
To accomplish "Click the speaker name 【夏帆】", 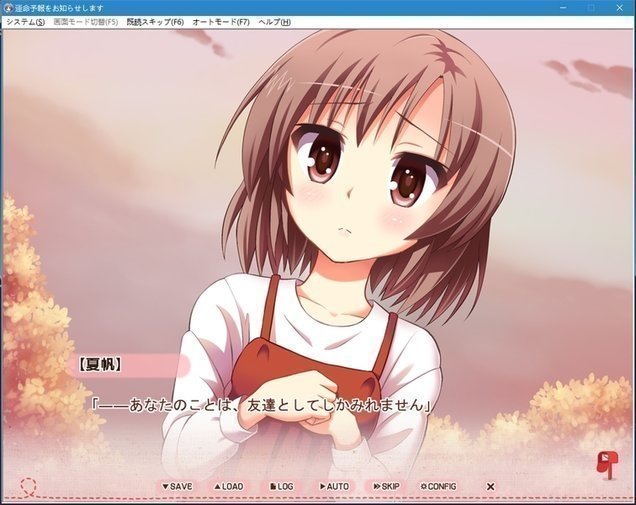I will pyautogui.click(x=100, y=365).
